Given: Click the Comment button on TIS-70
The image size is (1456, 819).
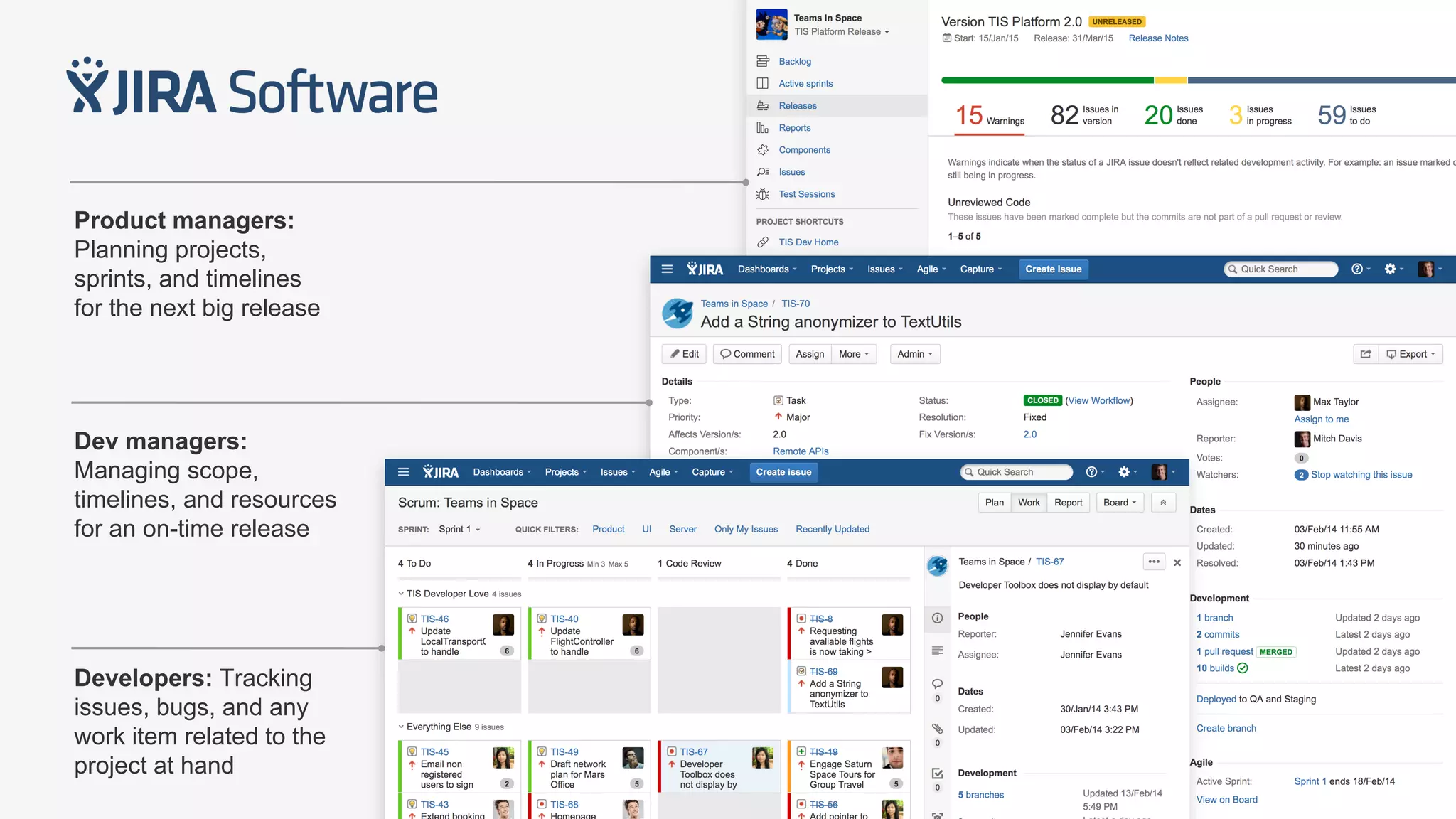Looking at the screenshot, I should coord(747,354).
